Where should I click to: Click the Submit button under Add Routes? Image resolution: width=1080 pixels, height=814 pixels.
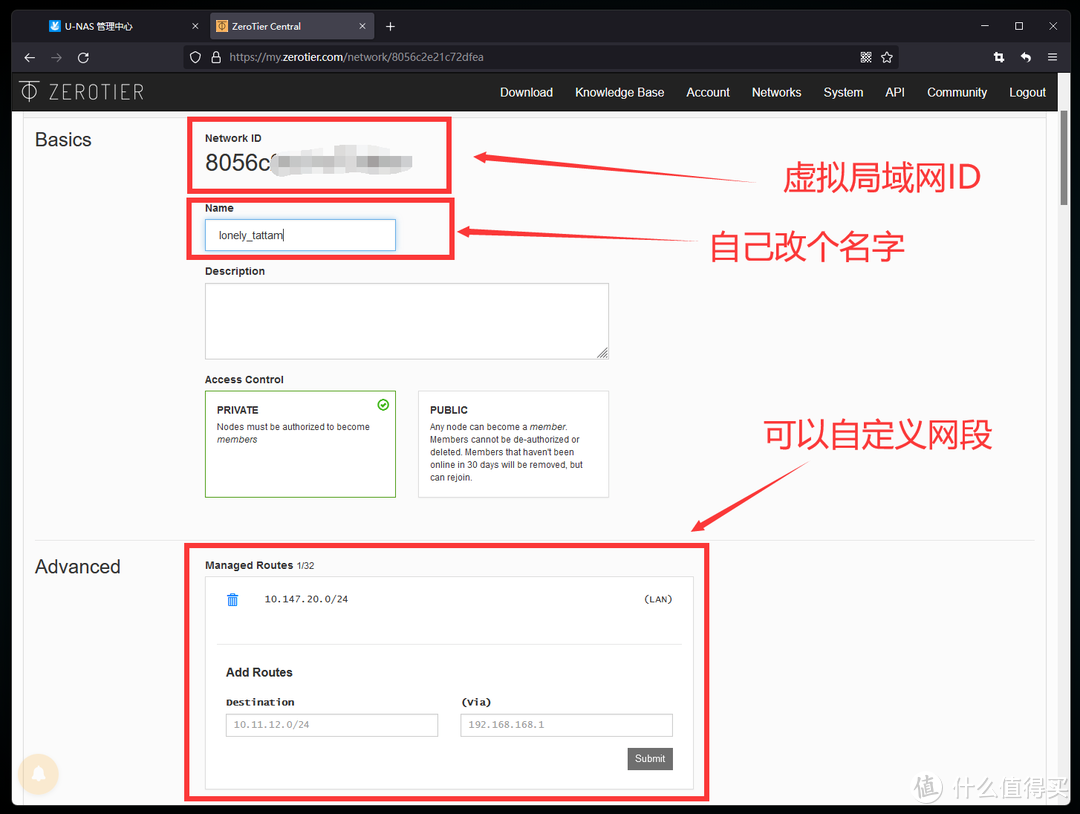[649, 758]
